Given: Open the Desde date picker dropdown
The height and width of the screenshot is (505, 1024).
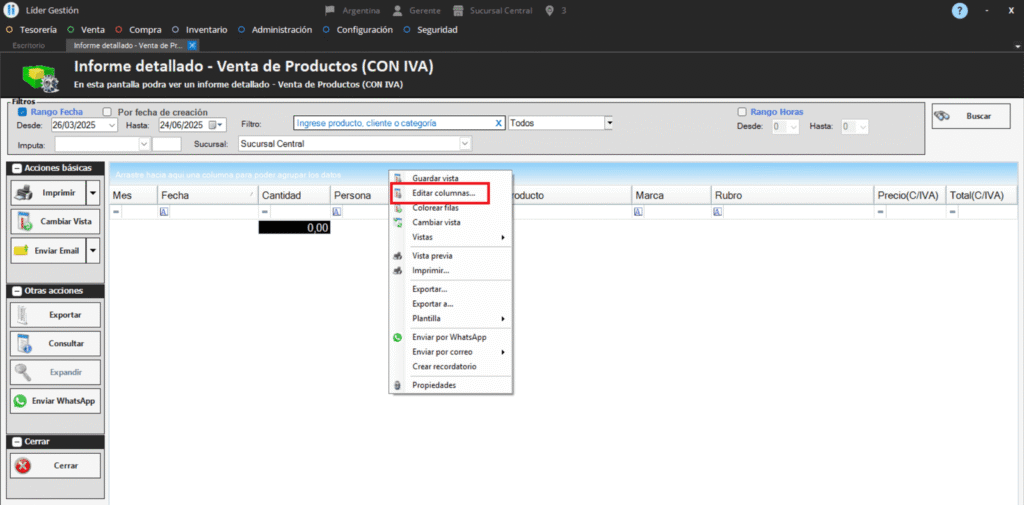Looking at the screenshot, I should click(112, 125).
